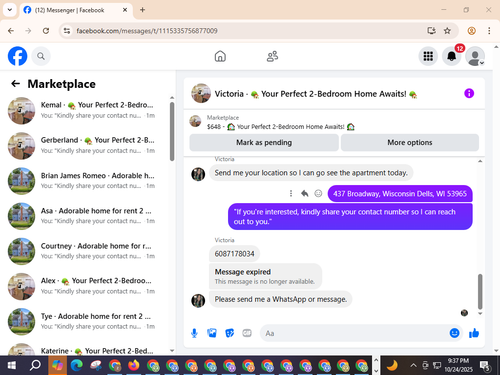Screen dimensions: 500x375
Task: Record a voice clip with microphone
Action: pos(194,333)
